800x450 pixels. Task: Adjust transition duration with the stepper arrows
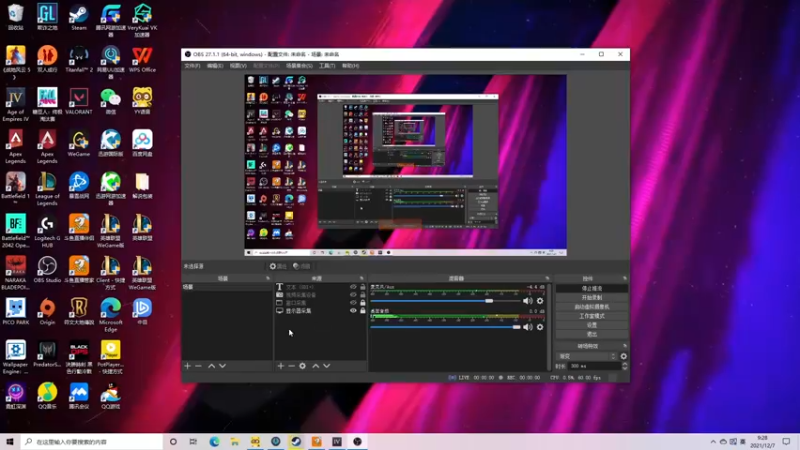pos(624,366)
